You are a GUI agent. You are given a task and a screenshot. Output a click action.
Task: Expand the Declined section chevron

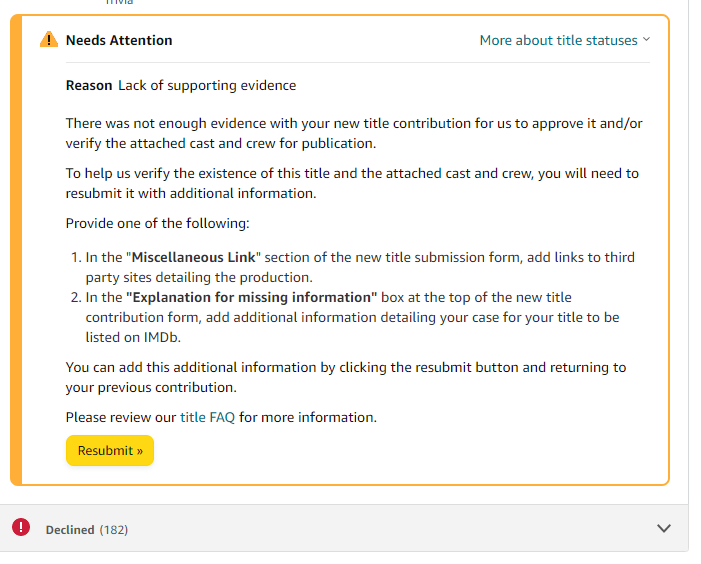pyautogui.click(x=664, y=528)
